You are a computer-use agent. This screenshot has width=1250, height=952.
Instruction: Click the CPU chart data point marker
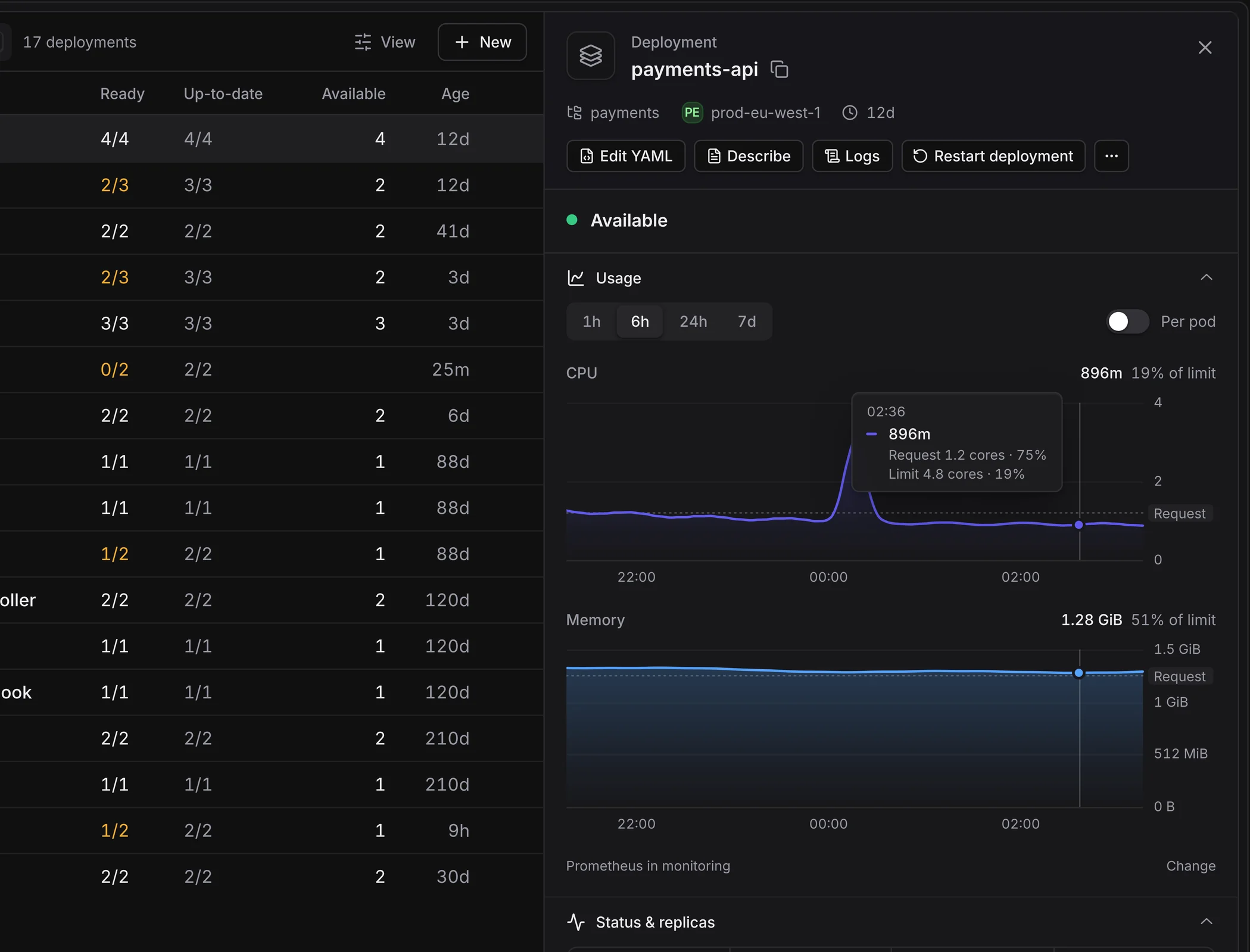pos(1078,525)
